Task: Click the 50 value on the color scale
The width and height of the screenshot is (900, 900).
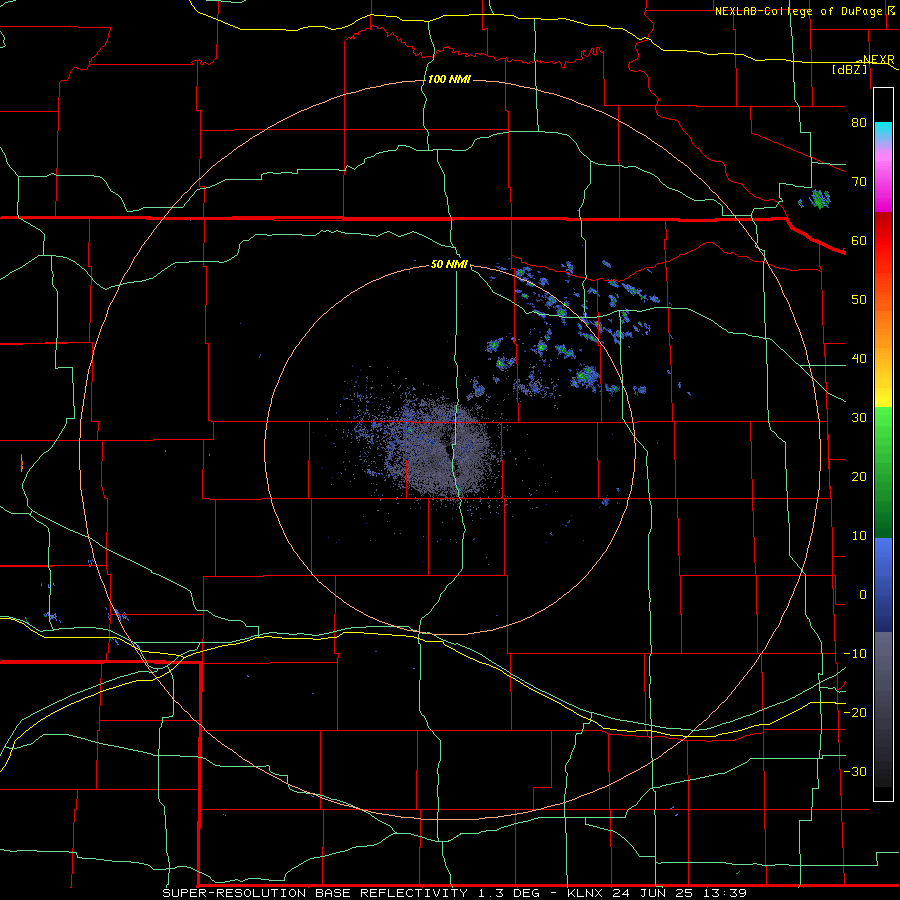Action: click(859, 300)
